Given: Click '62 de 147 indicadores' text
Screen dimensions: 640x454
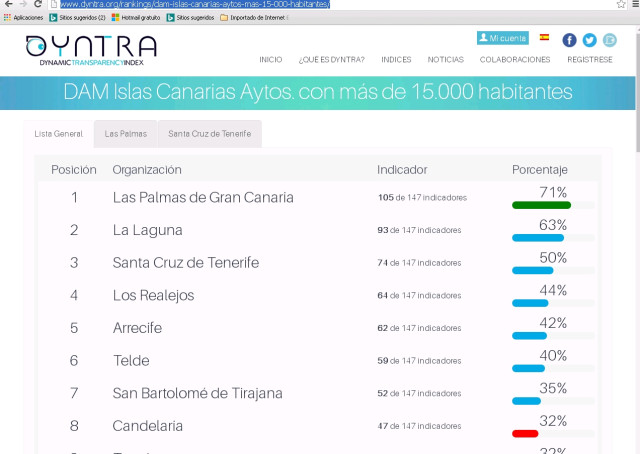Looking at the screenshot, I should pyautogui.click(x=419, y=328).
